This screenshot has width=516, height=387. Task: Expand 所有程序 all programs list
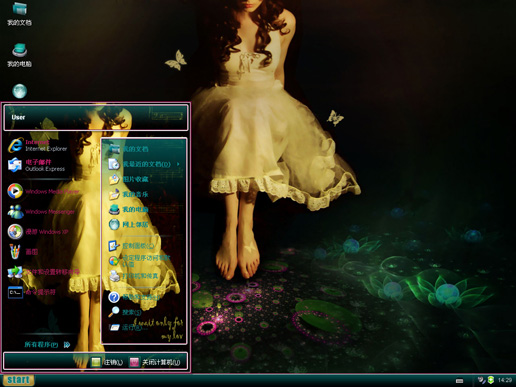(x=47, y=344)
